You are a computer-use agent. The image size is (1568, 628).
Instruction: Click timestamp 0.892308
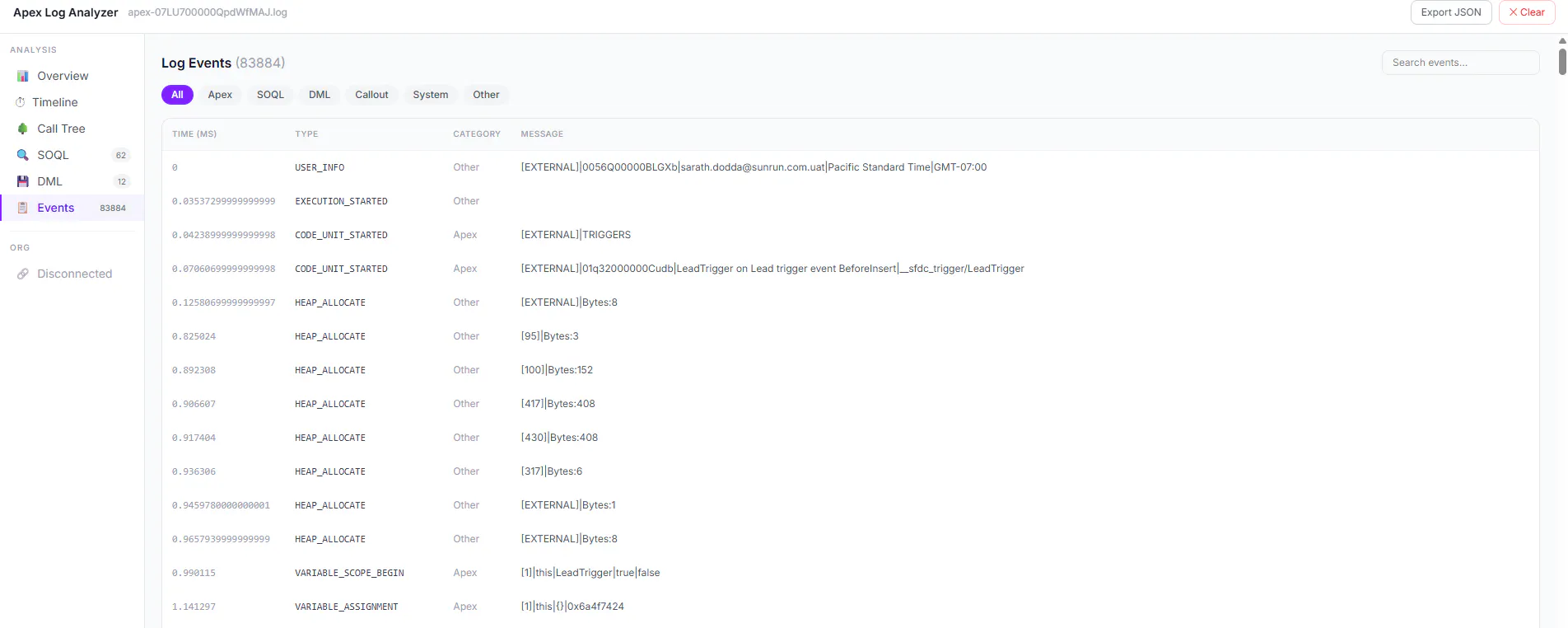click(194, 370)
